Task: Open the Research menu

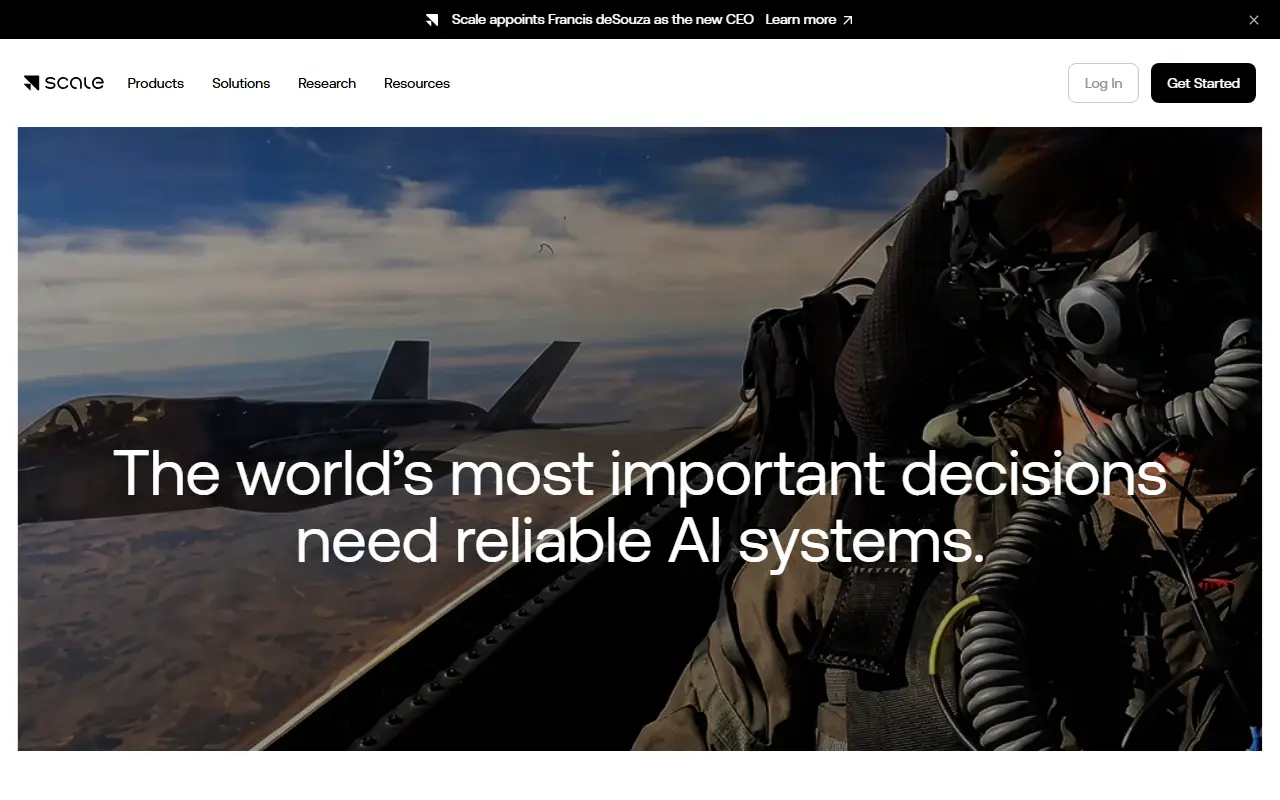Action: coord(327,83)
